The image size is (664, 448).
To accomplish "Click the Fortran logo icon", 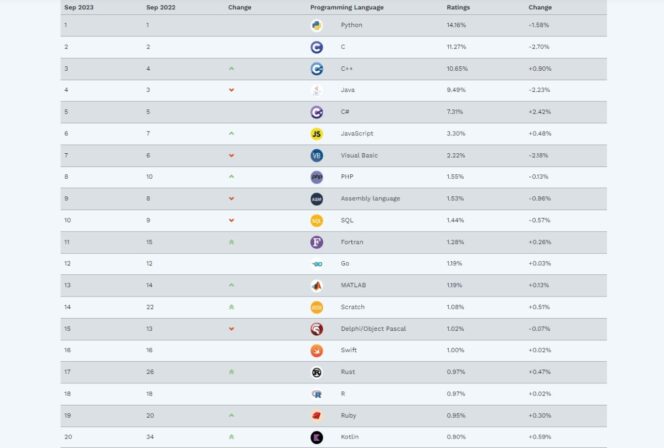I will pos(316,242).
